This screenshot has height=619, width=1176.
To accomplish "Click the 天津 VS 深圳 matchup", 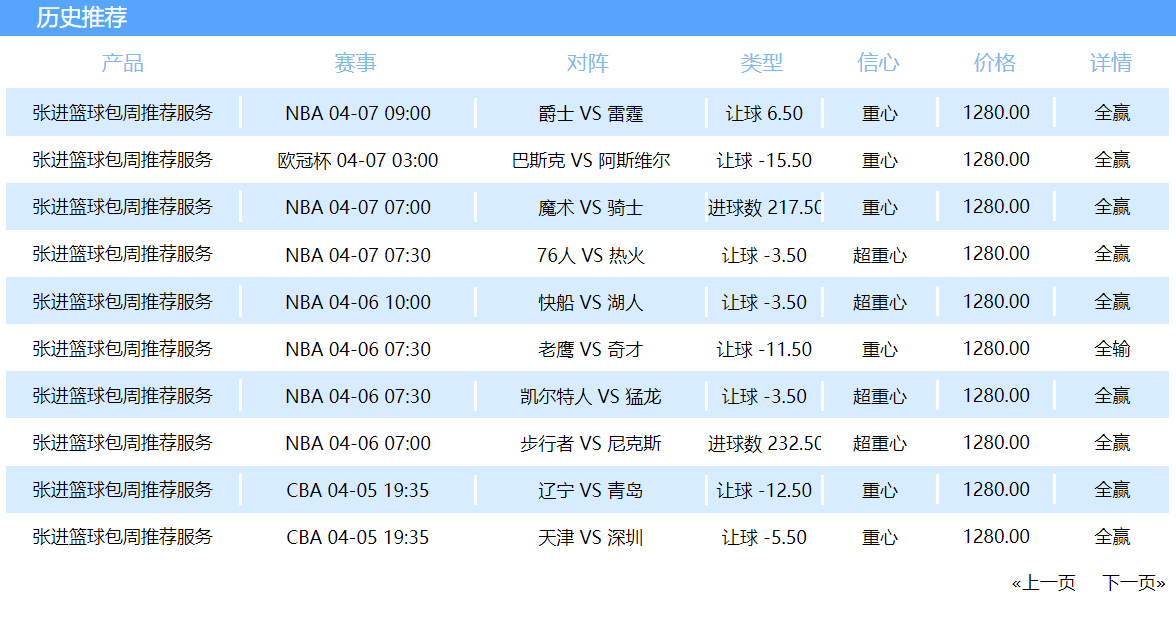I will [590, 537].
